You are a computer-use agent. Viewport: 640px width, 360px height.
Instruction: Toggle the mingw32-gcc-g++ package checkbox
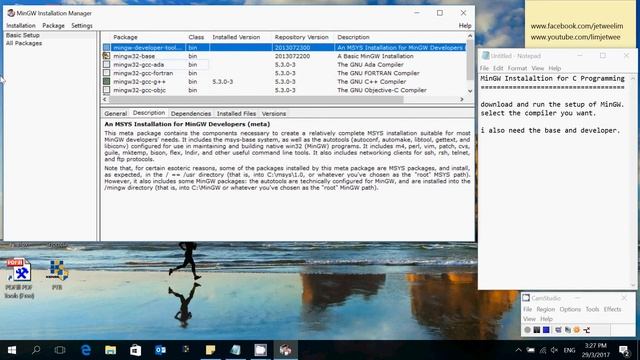pyautogui.click(x=107, y=82)
